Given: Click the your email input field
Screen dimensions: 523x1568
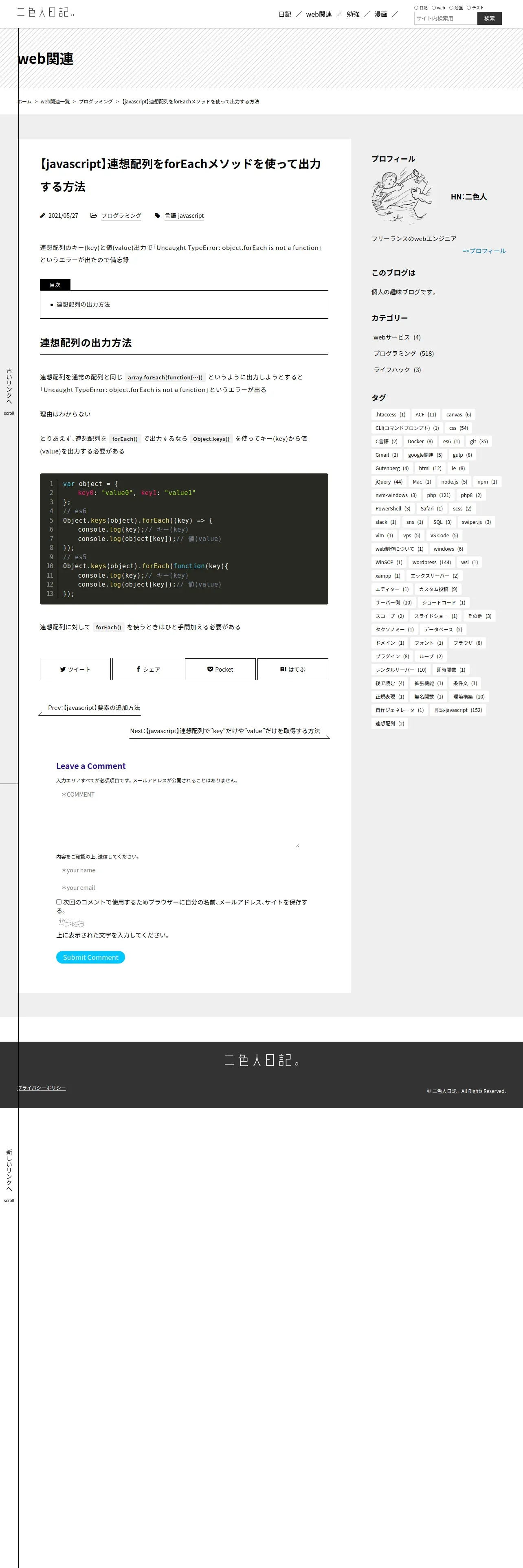Looking at the screenshot, I should click(178, 887).
